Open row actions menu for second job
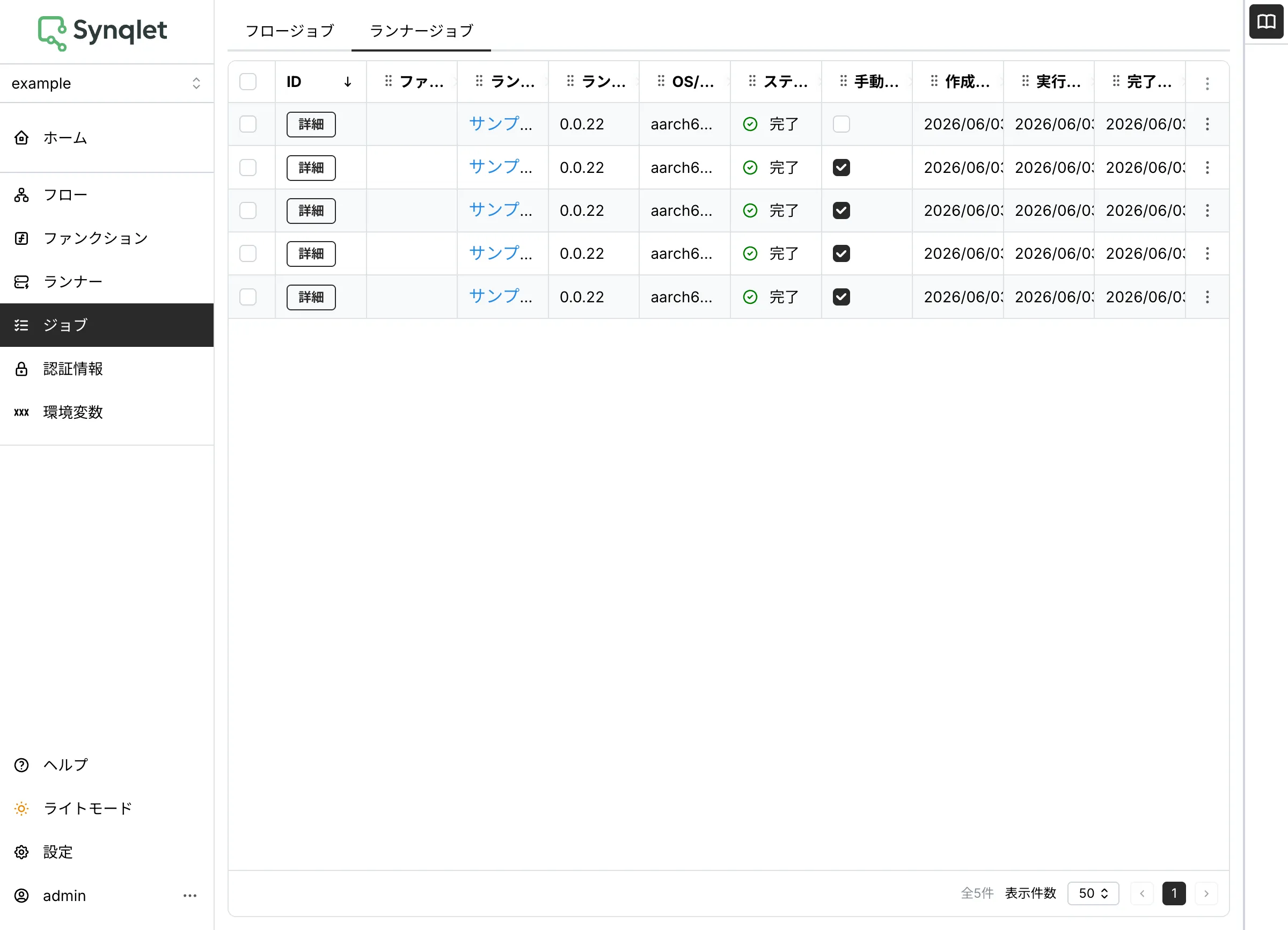The image size is (1288, 930). point(1207,168)
